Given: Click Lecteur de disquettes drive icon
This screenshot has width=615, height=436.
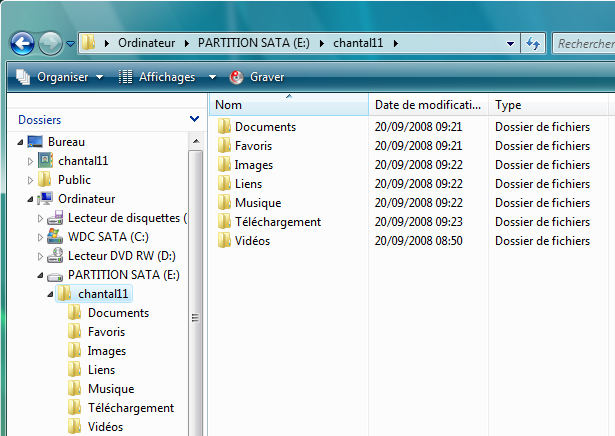Looking at the screenshot, I should tap(55, 218).
